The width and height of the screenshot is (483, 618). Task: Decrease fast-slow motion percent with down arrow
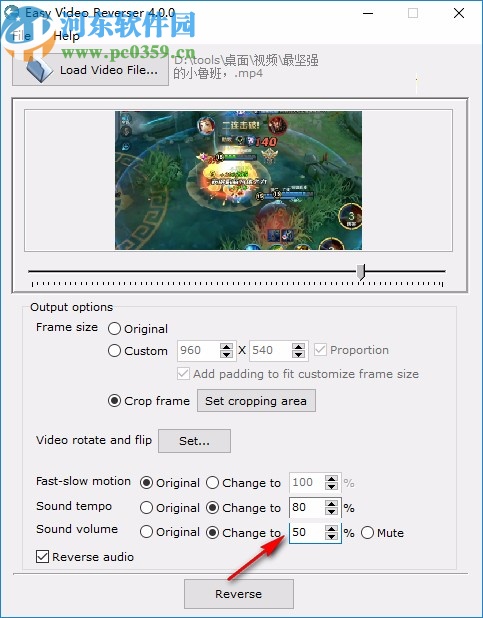(331, 487)
